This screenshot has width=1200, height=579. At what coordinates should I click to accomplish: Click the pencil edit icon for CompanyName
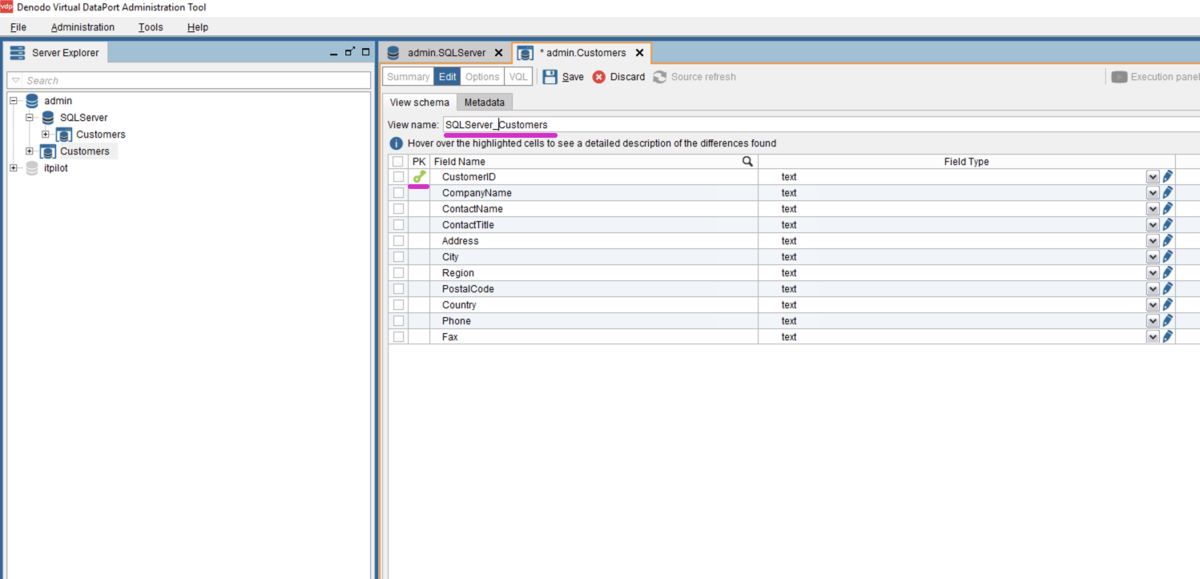coord(1167,193)
